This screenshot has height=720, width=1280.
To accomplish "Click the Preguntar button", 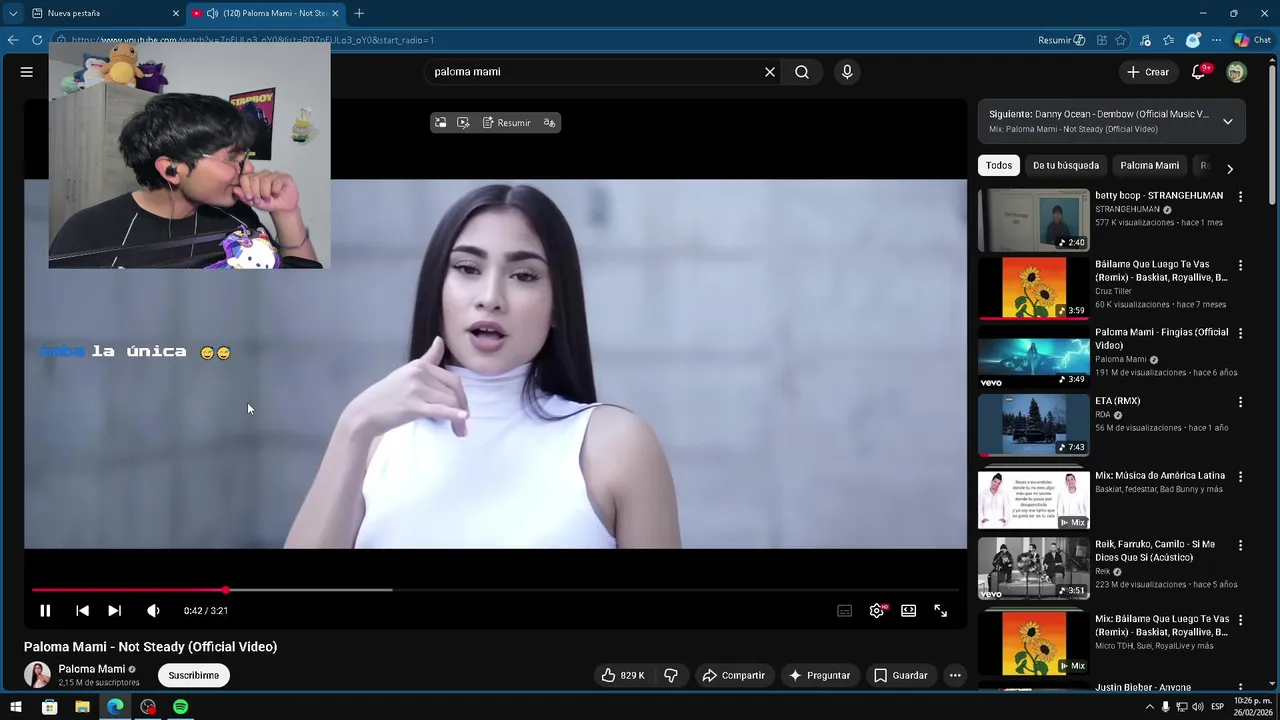I will [x=819, y=676].
